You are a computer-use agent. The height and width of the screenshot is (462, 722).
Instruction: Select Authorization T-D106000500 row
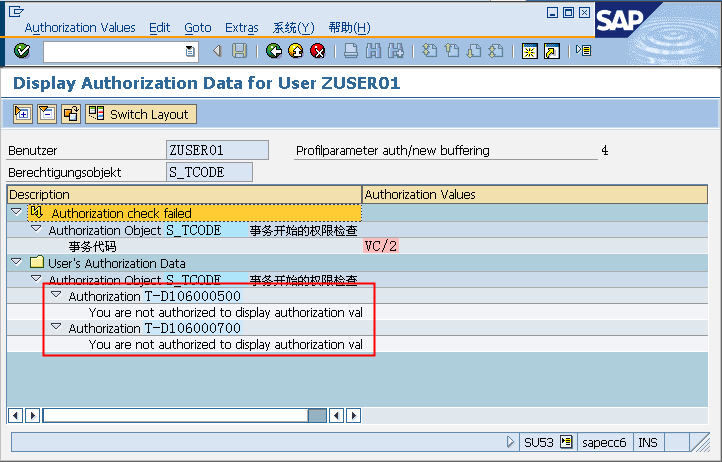[x=155, y=296]
